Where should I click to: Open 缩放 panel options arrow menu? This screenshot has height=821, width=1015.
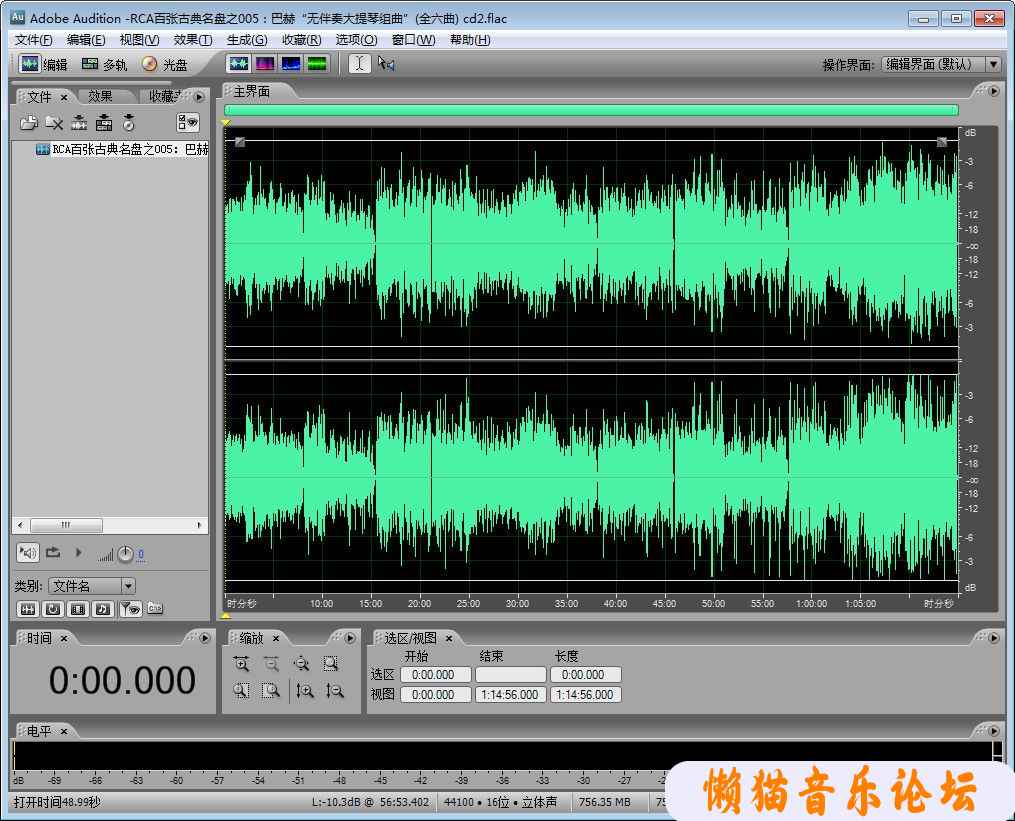350,638
